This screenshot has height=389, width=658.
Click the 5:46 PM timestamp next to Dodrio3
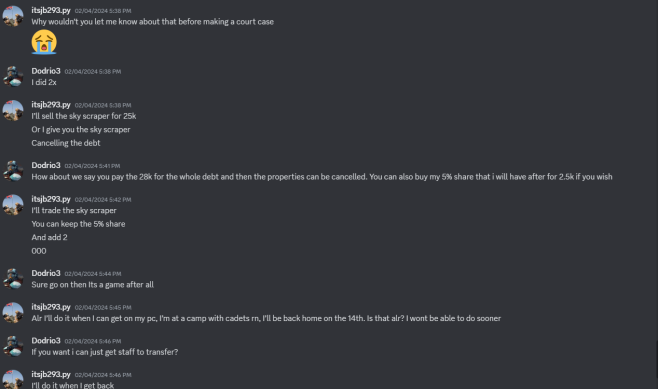tap(93, 341)
